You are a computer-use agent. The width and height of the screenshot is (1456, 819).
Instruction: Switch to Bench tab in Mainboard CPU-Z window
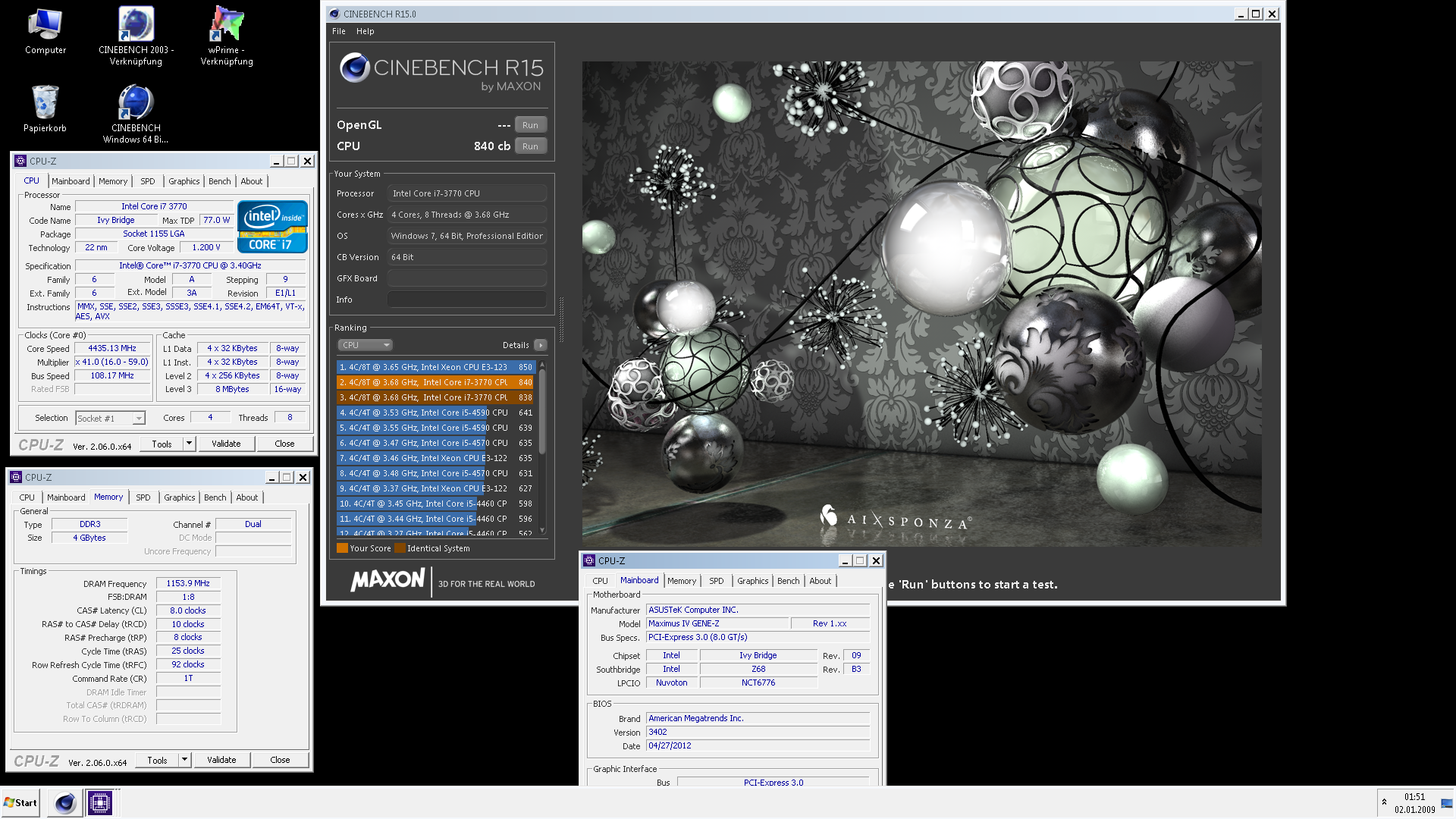click(x=789, y=581)
